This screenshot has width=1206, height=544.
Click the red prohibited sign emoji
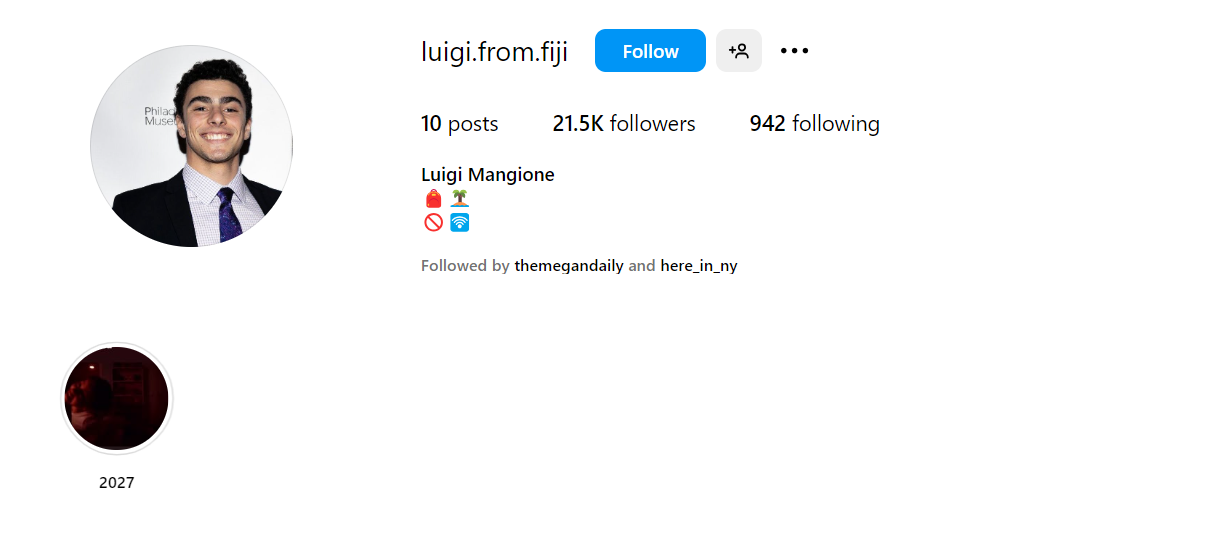433,222
